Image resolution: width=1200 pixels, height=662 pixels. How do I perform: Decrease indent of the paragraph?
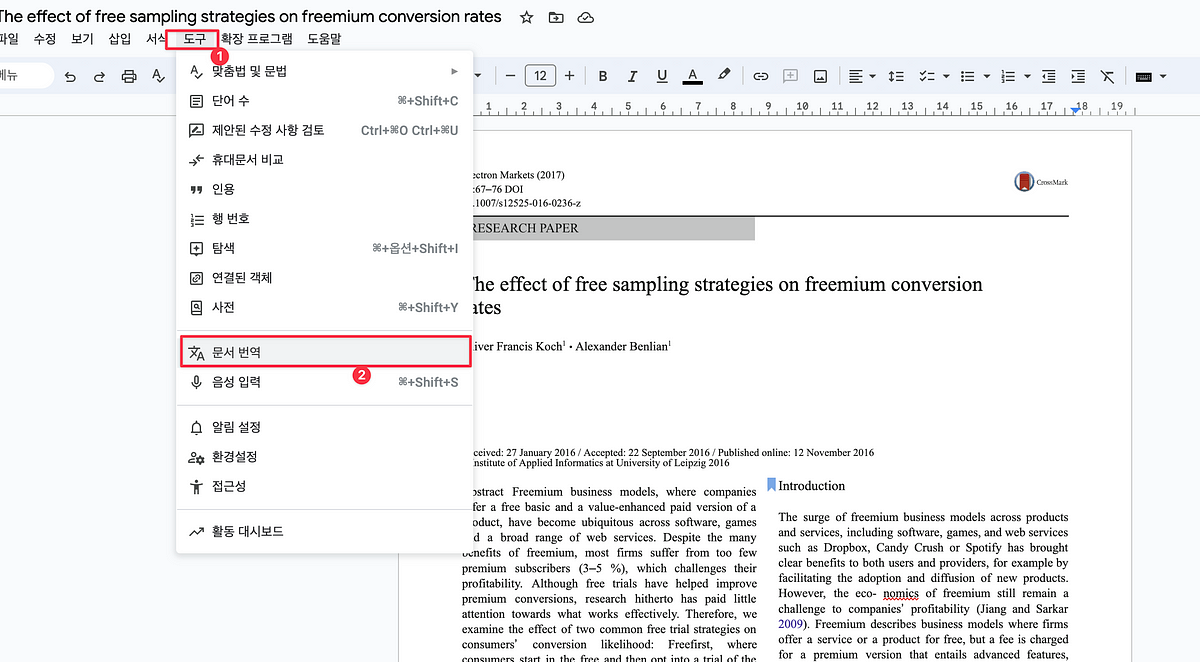point(1048,76)
